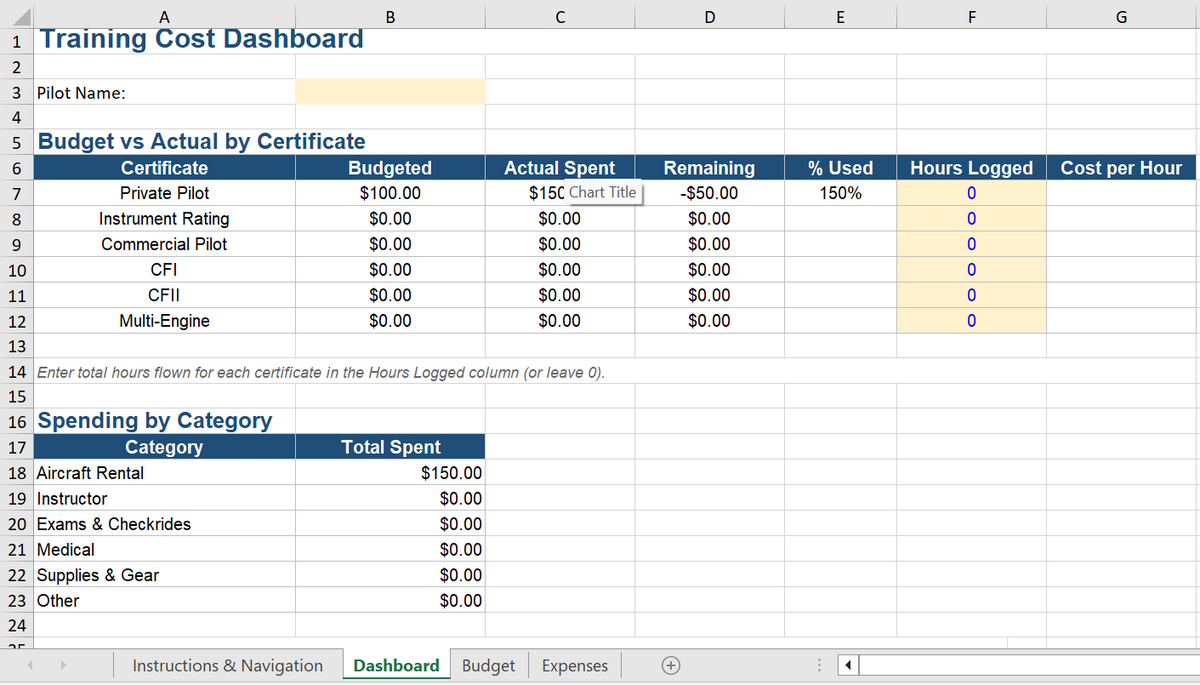
Task: Click the Certificate column header cell
Action: pyautogui.click(x=164, y=168)
